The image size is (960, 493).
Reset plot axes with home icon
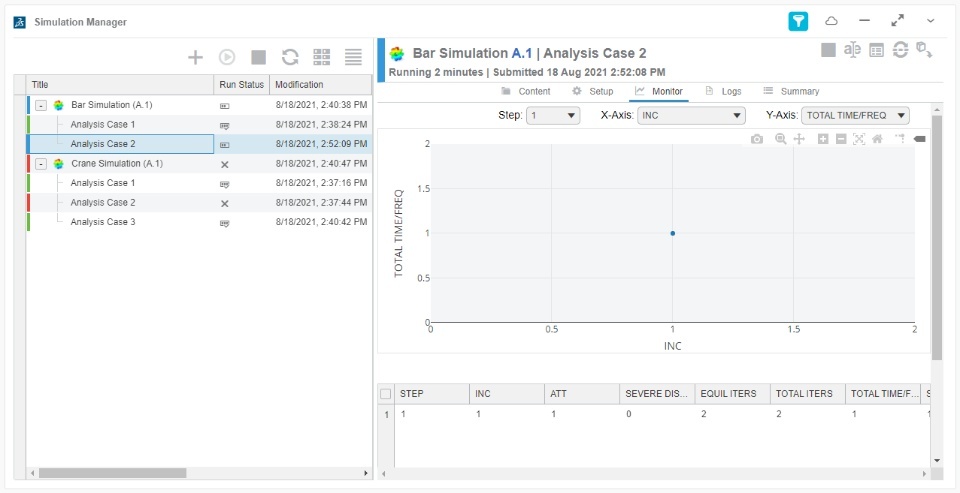[x=877, y=139]
